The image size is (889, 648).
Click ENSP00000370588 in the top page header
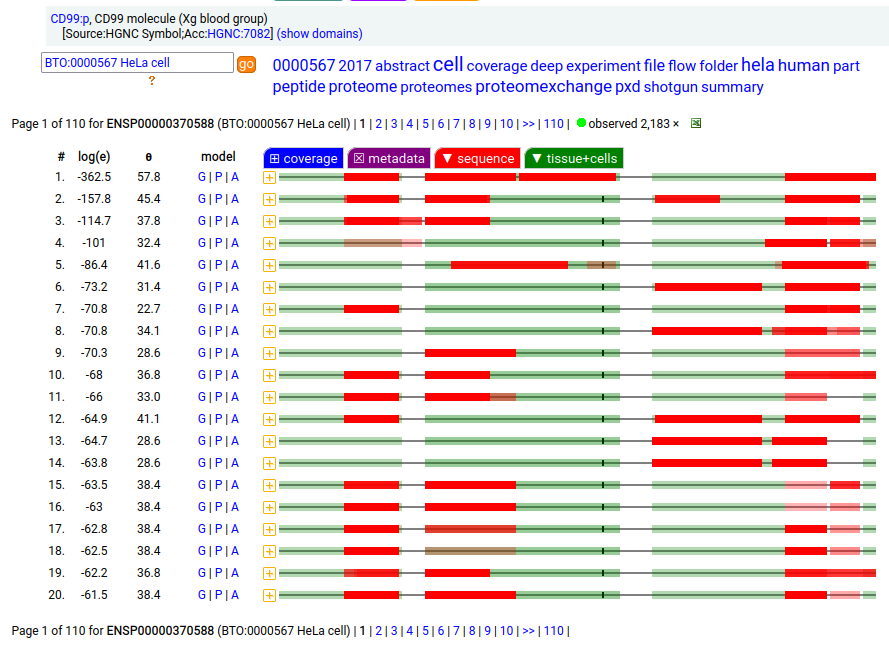(160, 124)
